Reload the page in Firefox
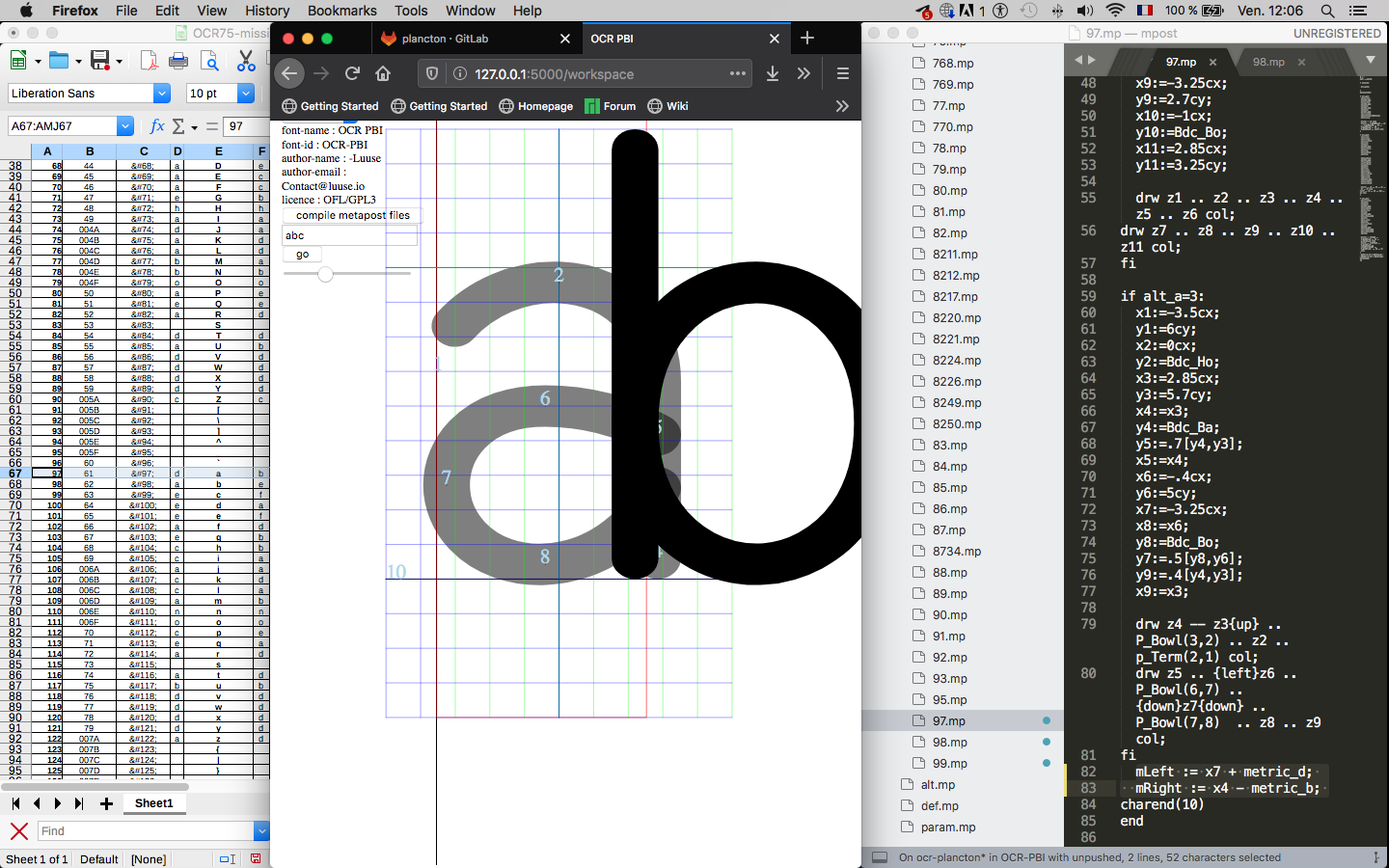 click(x=352, y=74)
